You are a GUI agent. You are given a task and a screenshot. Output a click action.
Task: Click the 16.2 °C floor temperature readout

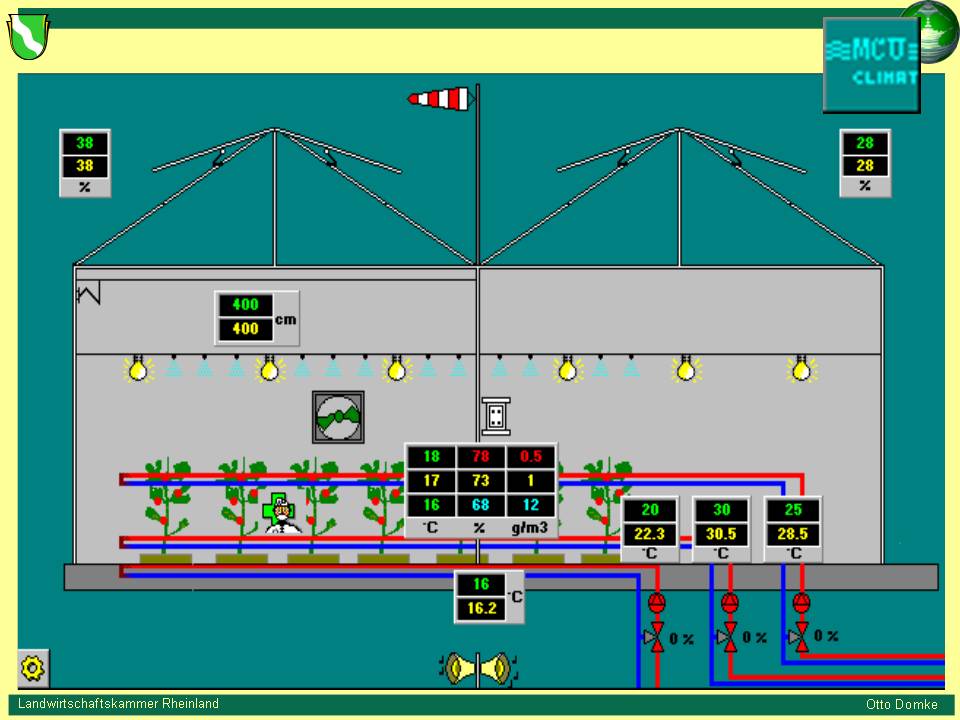(x=481, y=607)
